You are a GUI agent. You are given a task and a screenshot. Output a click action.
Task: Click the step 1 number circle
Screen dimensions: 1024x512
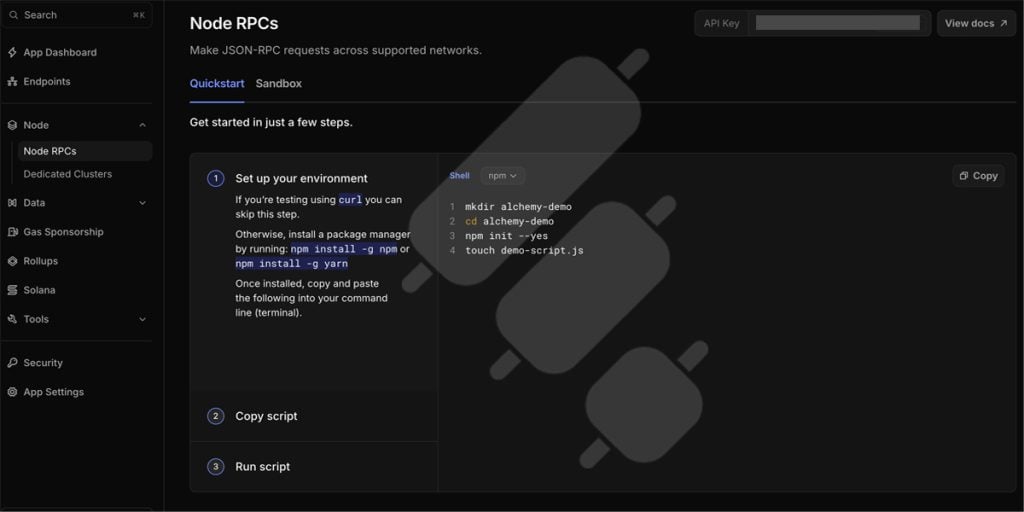click(216, 178)
